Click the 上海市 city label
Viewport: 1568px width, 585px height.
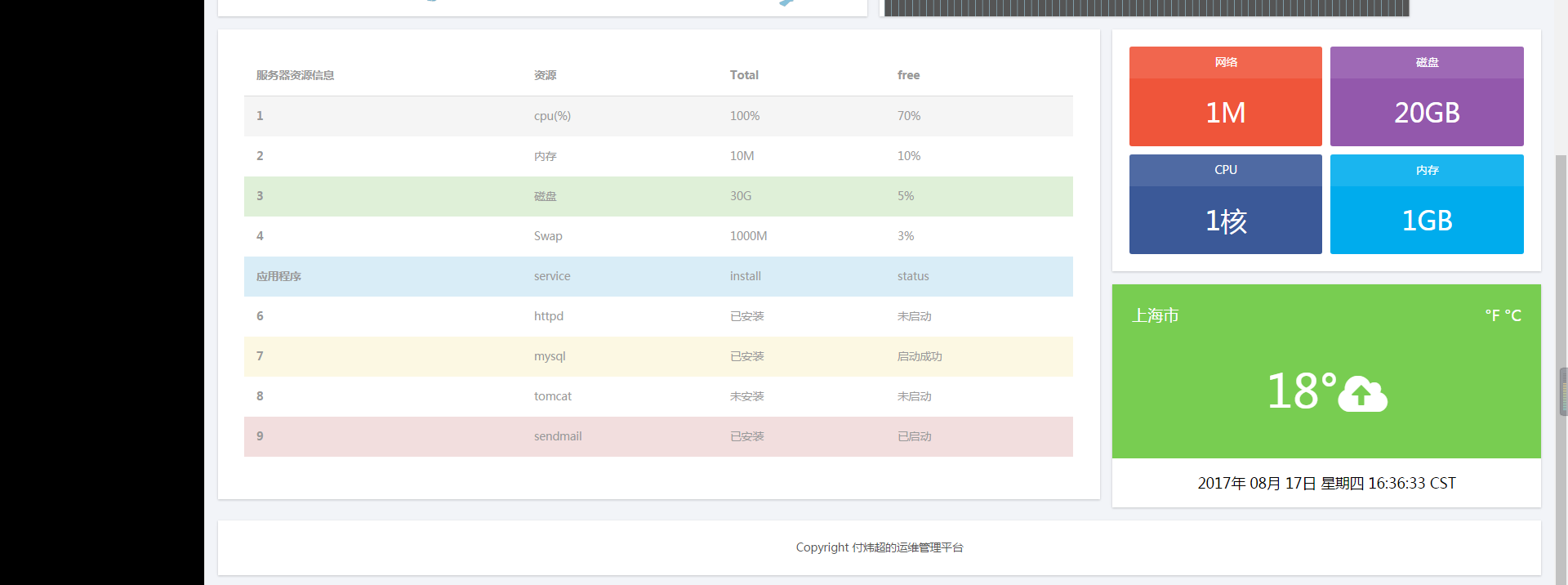(x=1155, y=315)
